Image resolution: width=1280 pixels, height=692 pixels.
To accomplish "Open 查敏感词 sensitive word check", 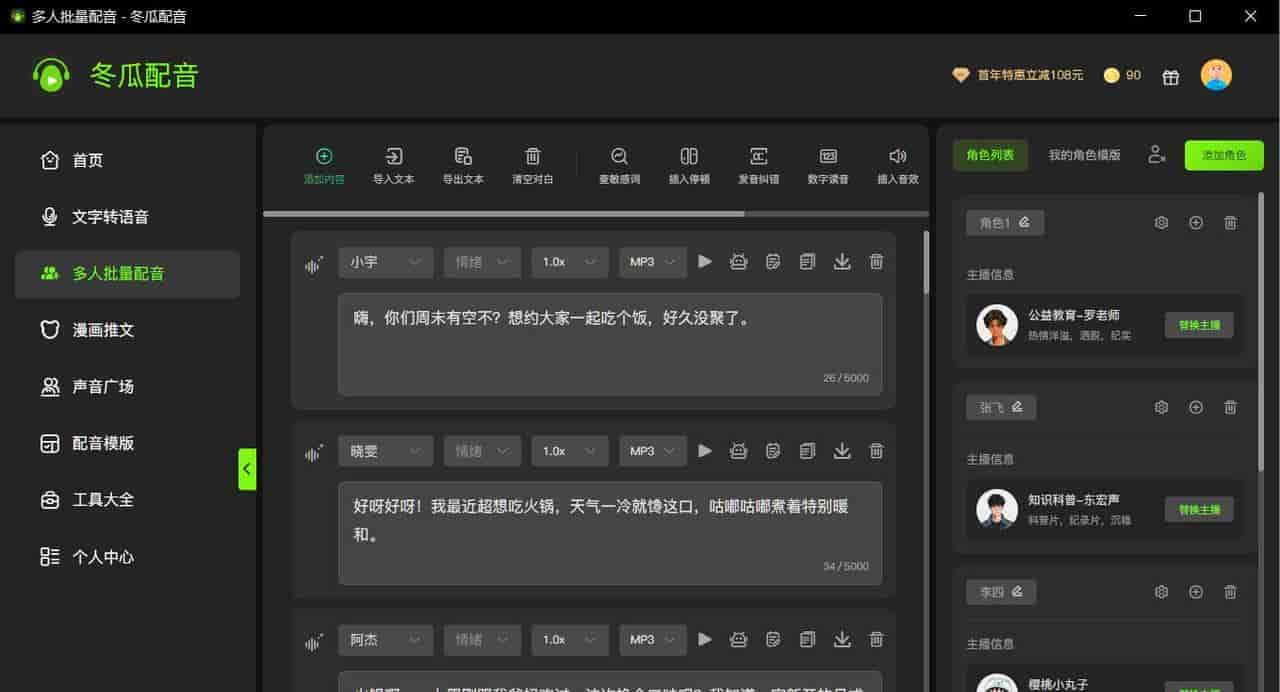I will point(619,166).
